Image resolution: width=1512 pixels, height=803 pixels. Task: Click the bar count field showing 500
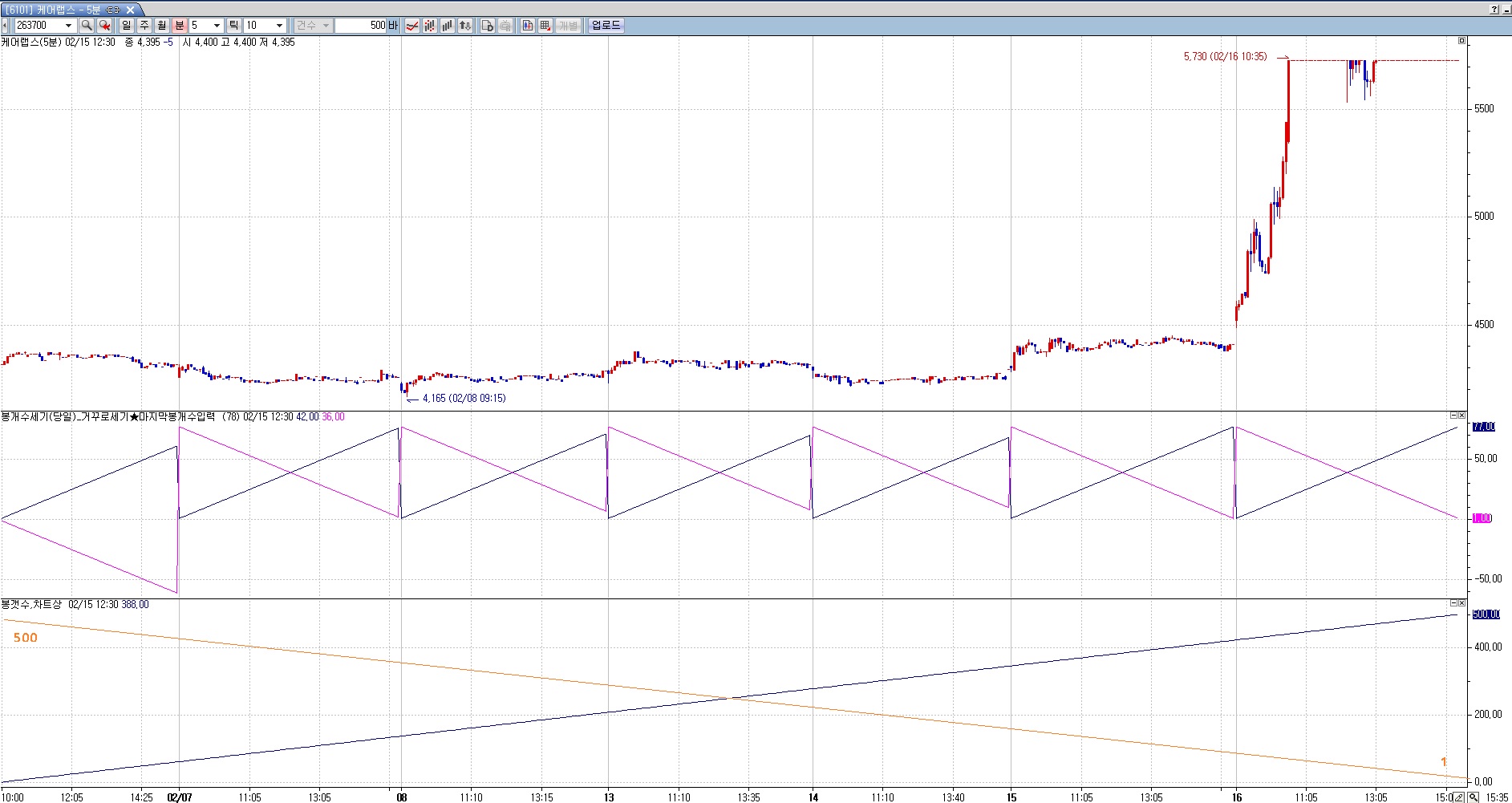pyautogui.click(x=361, y=26)
